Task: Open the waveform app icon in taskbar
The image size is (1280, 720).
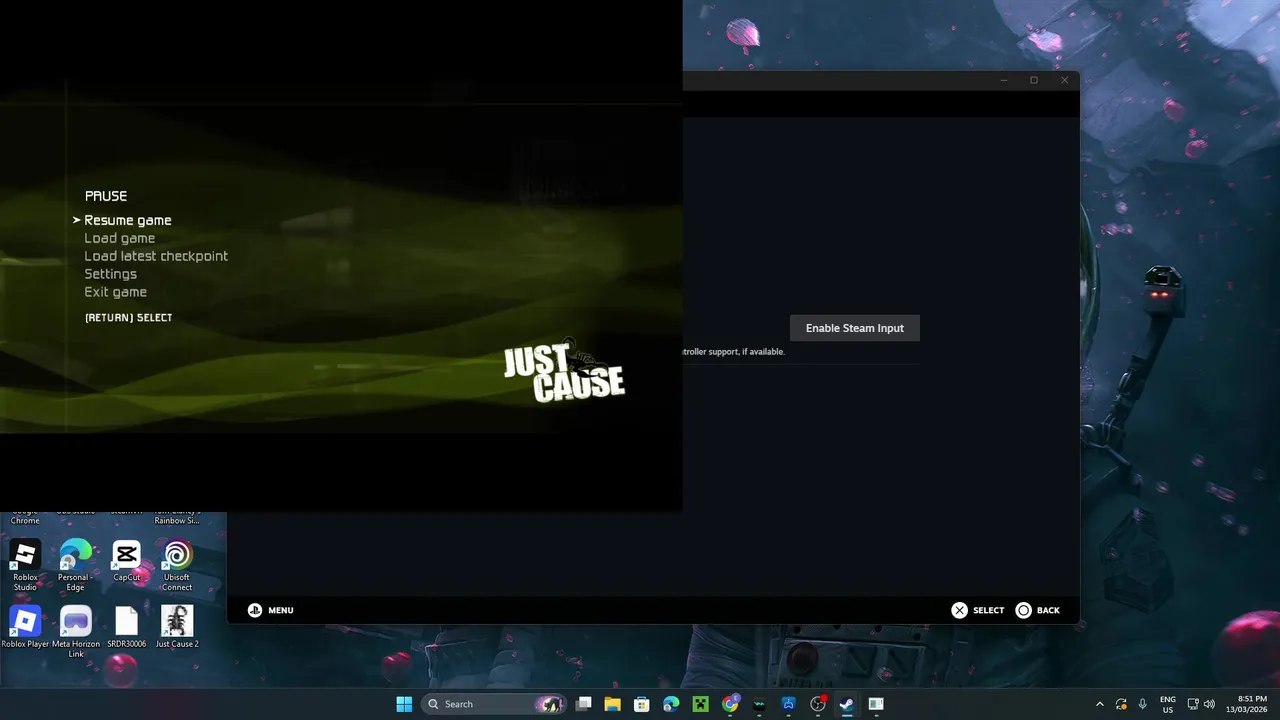Action: [759, 704]
